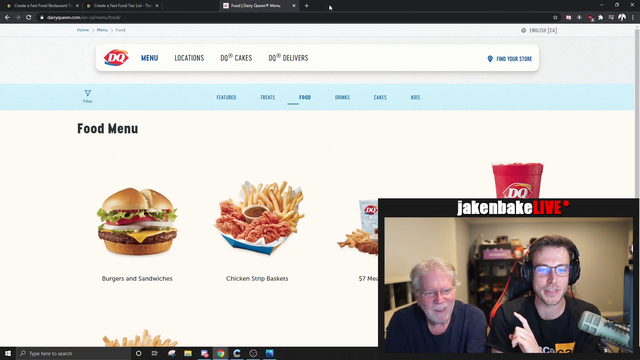Open the MENU navigation link

coord(149,58)
